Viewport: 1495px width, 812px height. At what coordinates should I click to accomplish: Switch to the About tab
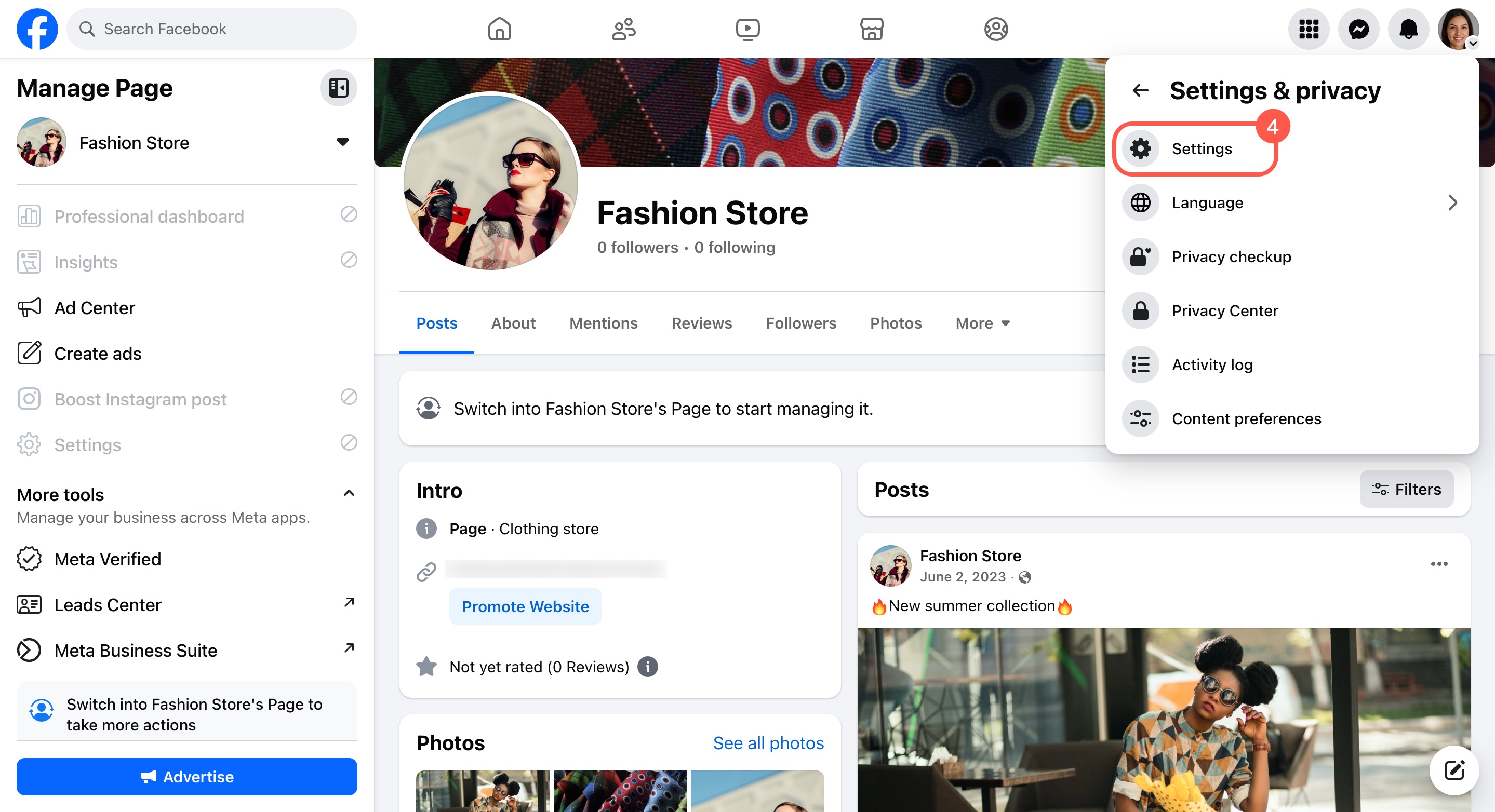(x=513, y=323)
